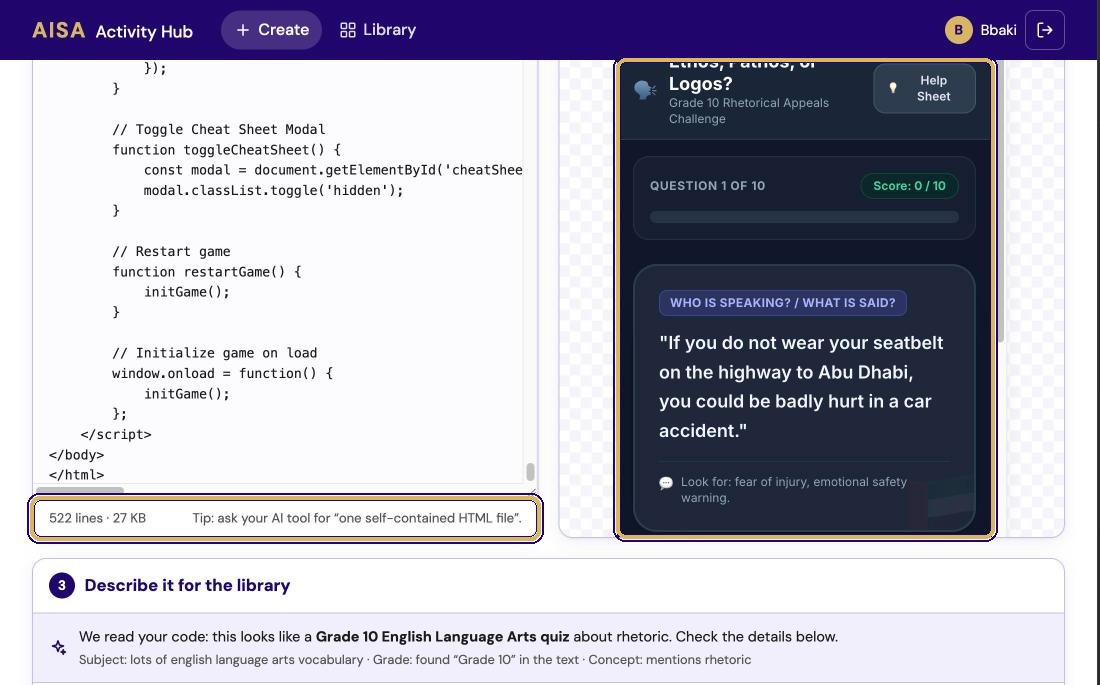The width and height of the screenshot is (1100, 685).
Task: Click the speaking head icon in preview header
Action: coord(645,90)
